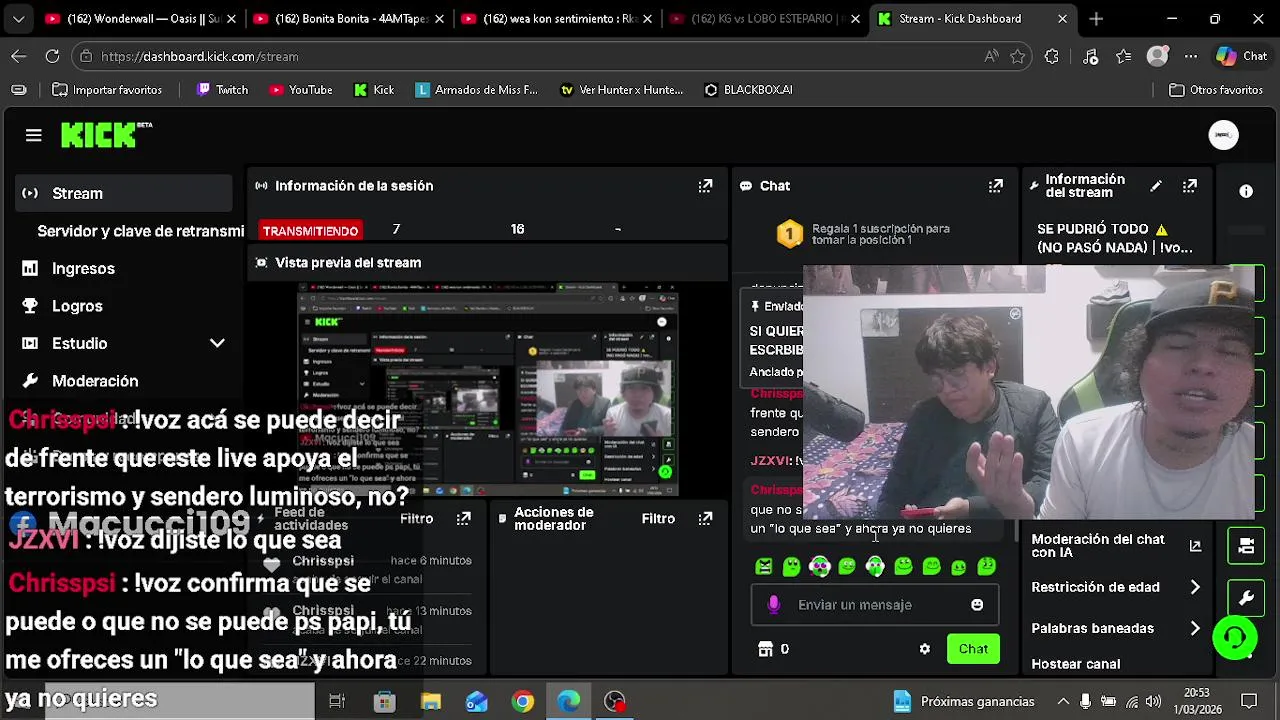The height and width of the screenshot is (720, 1280).
Task: Open the Próximas ganancias taskbar widget
Action: point(965,702)
